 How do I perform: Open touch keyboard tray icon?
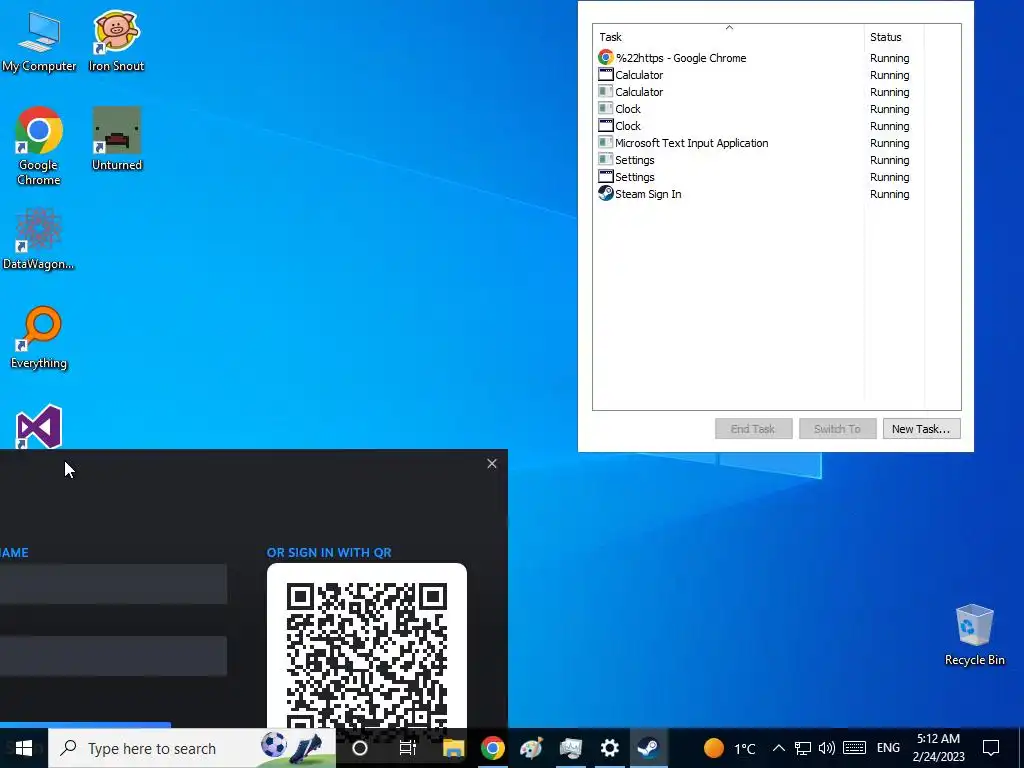pyautogui.click(x=854, y=748)
